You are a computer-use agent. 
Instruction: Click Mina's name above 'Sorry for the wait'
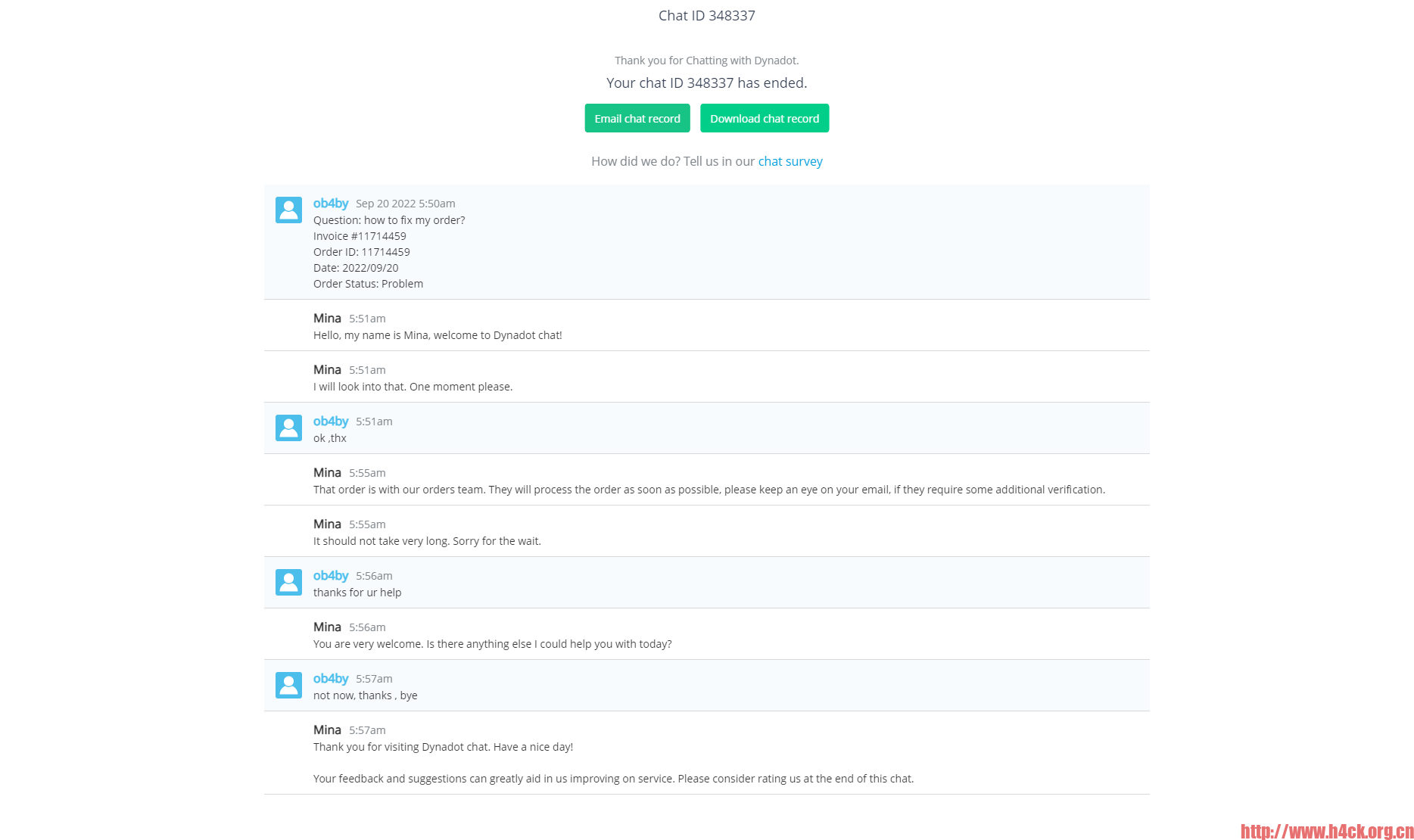[327, 524]
